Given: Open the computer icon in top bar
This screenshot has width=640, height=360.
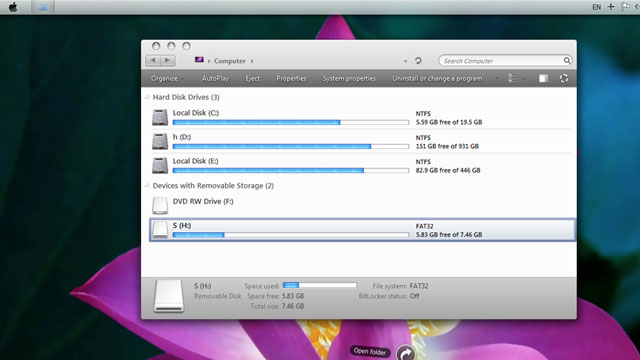Looking at the screenshot, I should coord(43,7).
